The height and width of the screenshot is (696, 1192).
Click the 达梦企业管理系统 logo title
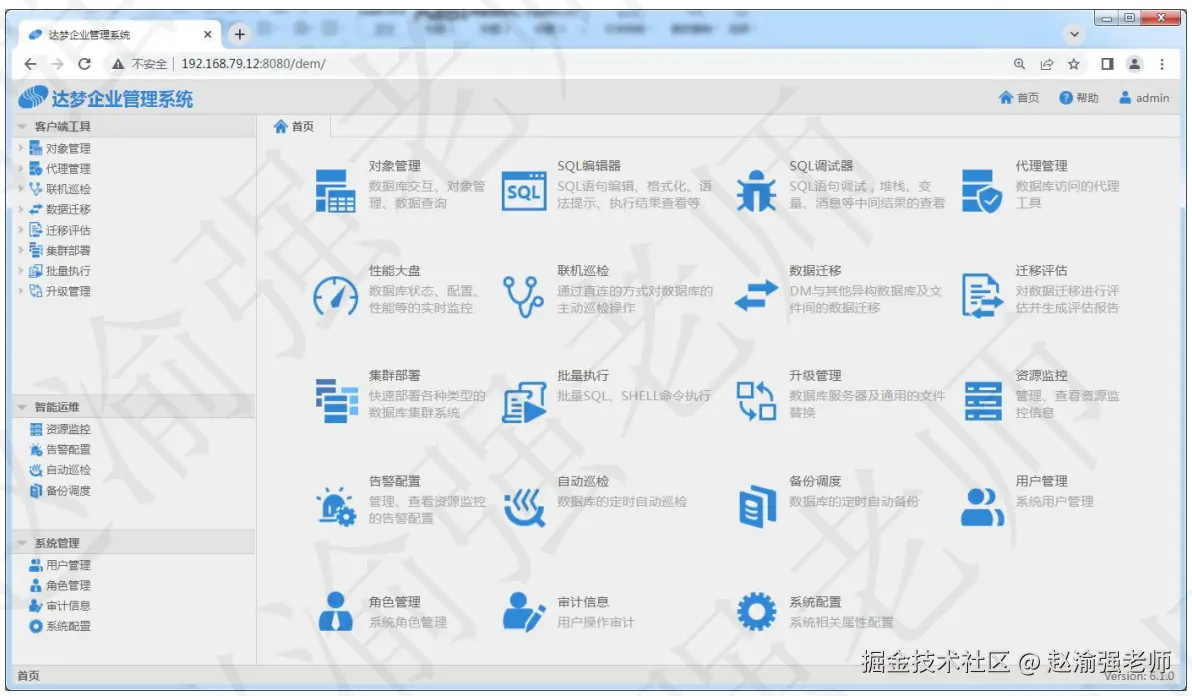click(x=106, y=98)
